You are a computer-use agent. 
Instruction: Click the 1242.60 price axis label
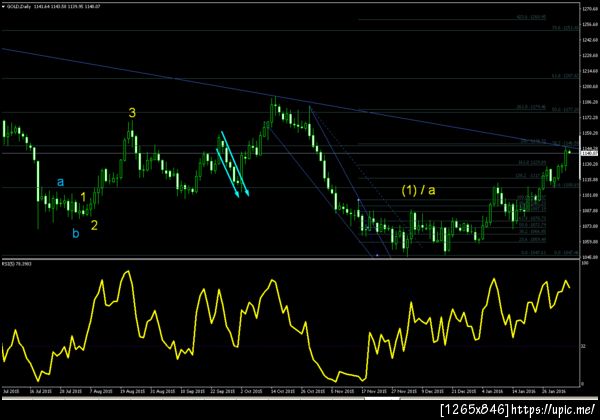pyautogui.click(x=590, y=40)
